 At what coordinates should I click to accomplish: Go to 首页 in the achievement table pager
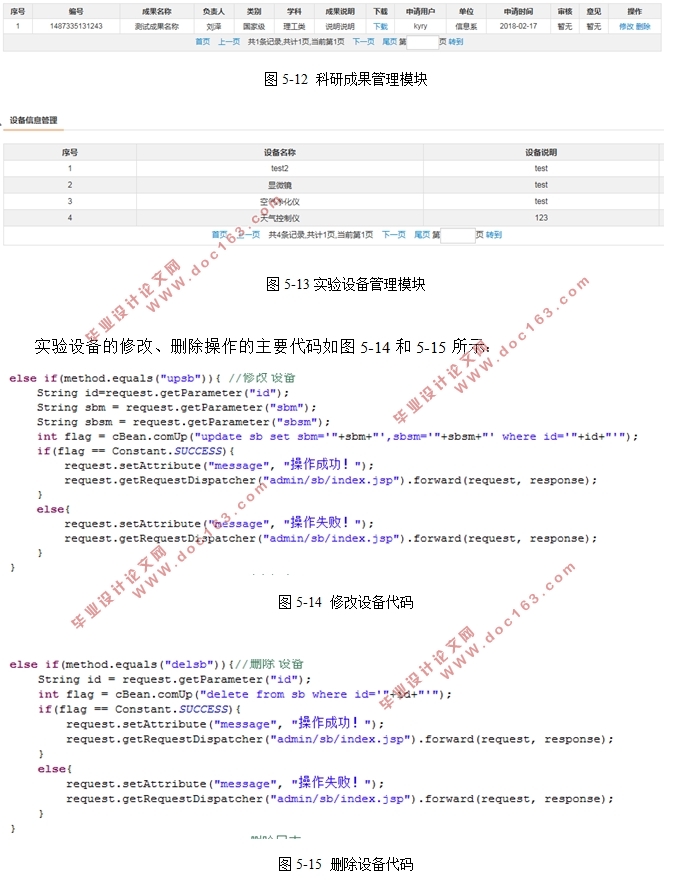point(203,42)
